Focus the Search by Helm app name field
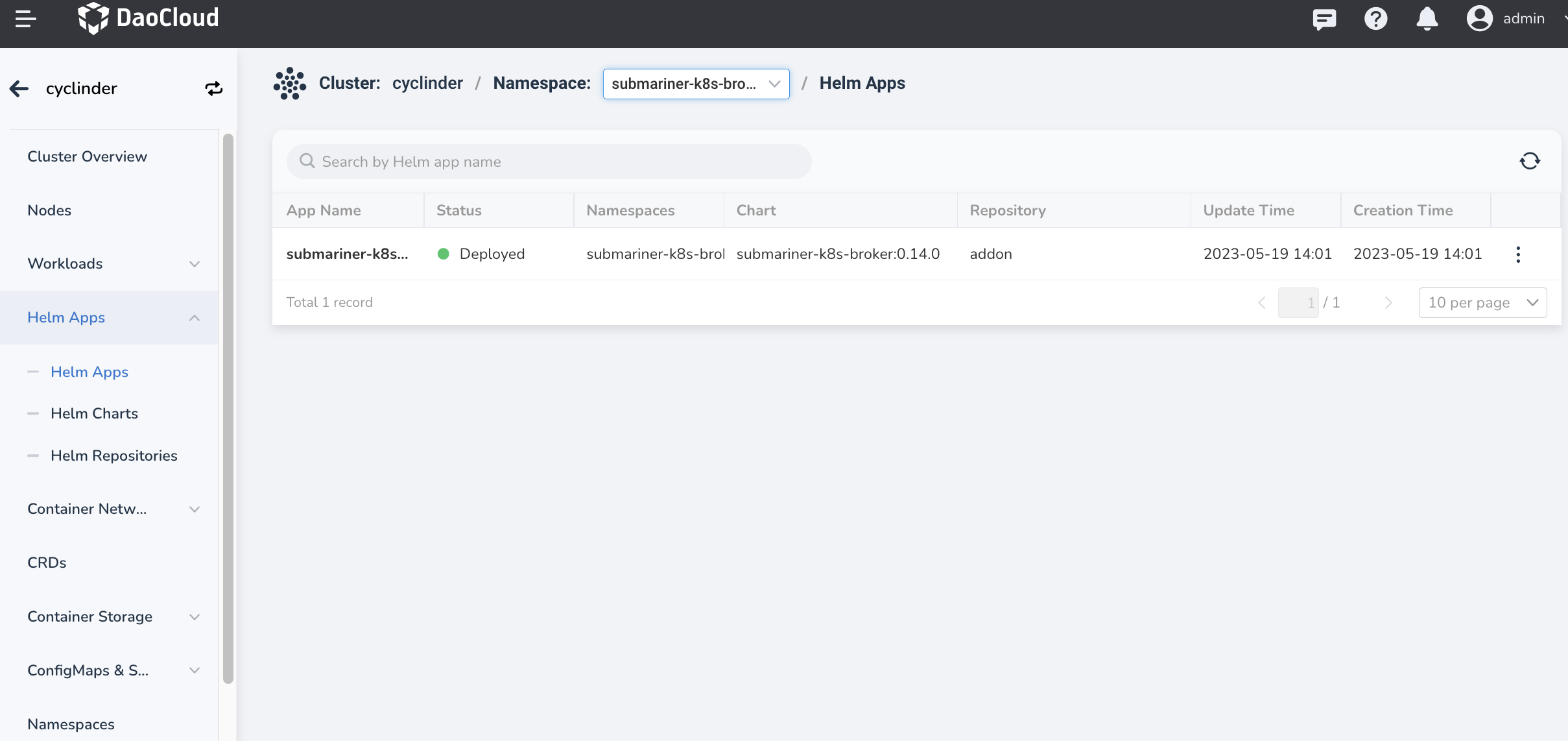Screen dimensions: 1568x741 pyautogui.click(x=549, y=162)
